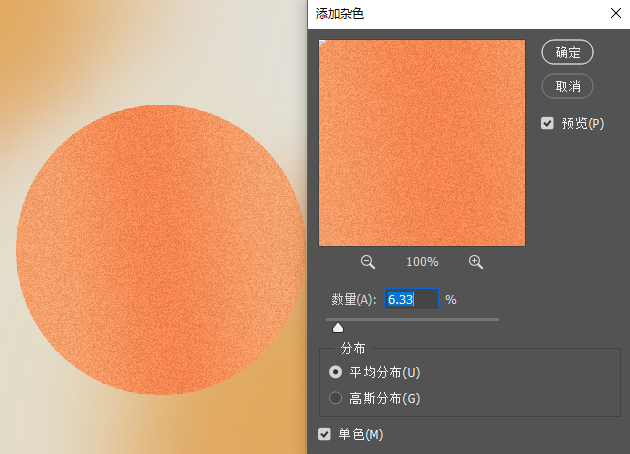Screen dimensions: 630x454
Task: Click the amount slider handle
Action: (338, 328)
